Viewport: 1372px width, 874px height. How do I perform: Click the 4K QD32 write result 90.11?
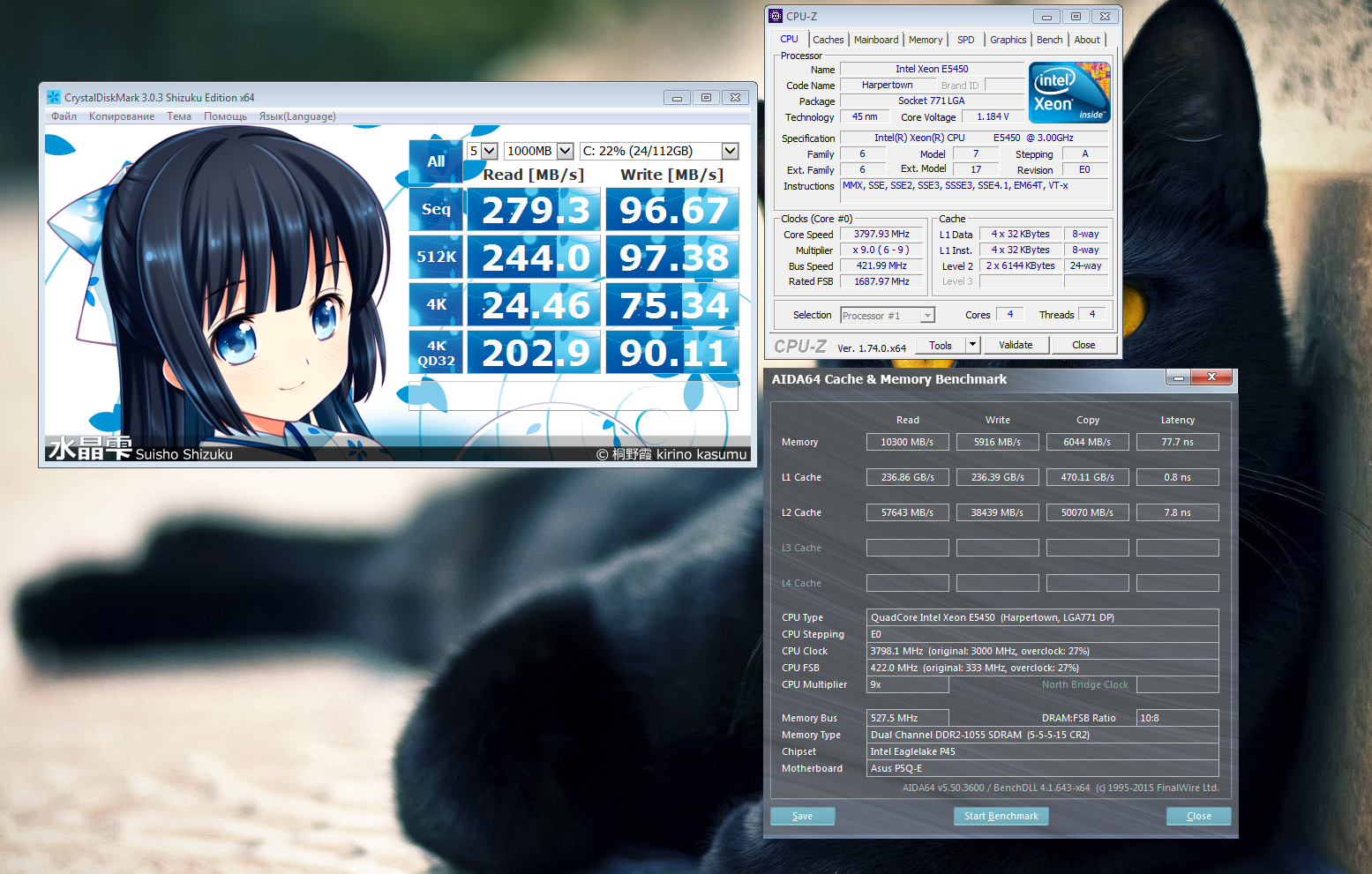click(x=672, y=352)
